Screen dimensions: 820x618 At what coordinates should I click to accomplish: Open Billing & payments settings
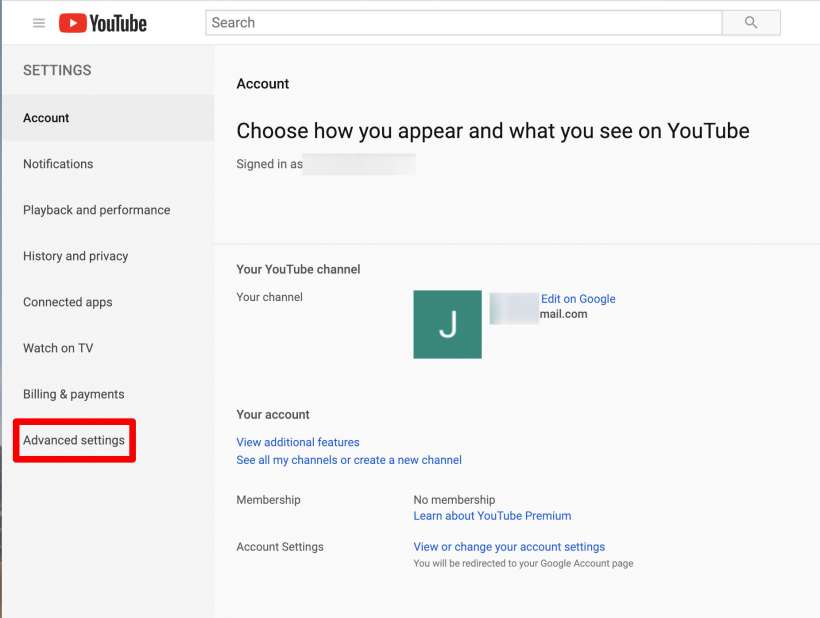click(x=74, y=394)
